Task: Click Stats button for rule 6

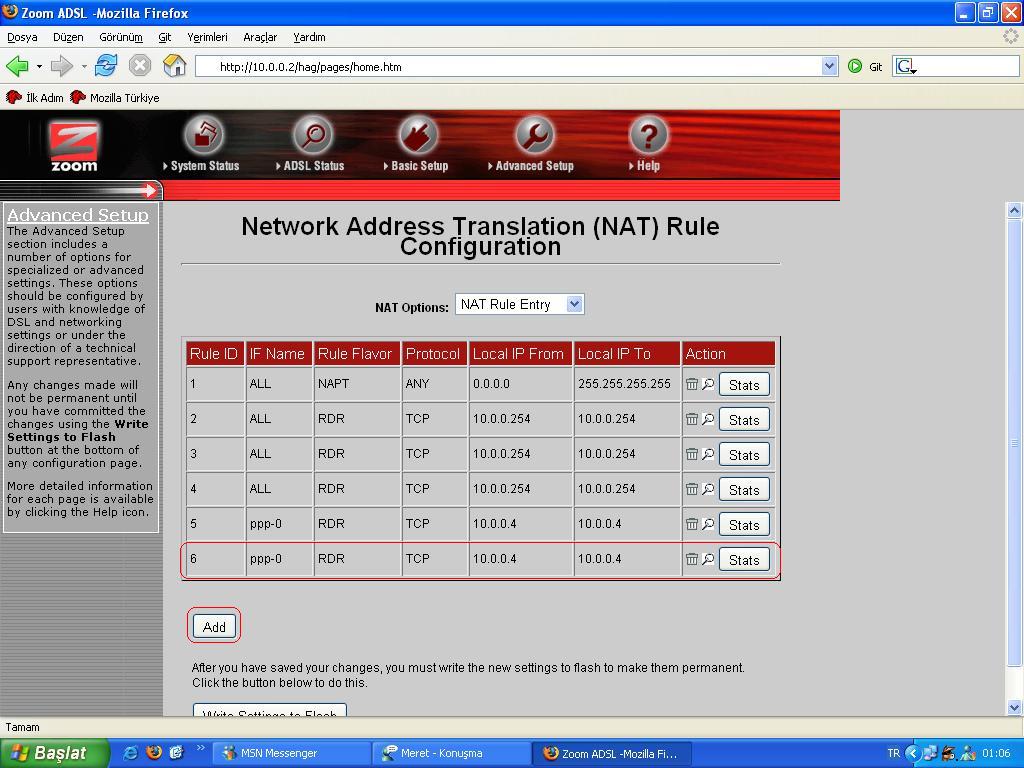Action: pos(744,560)
